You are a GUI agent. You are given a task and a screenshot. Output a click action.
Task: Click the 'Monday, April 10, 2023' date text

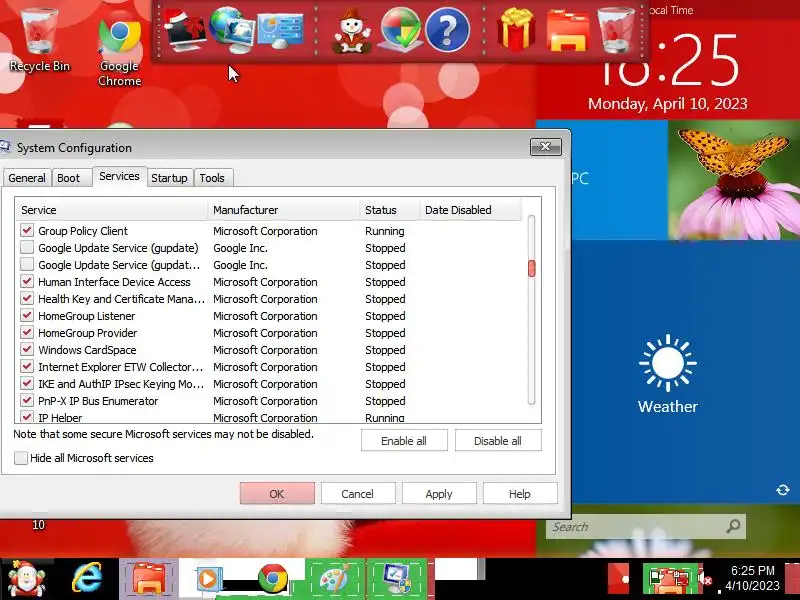[667, 104]
